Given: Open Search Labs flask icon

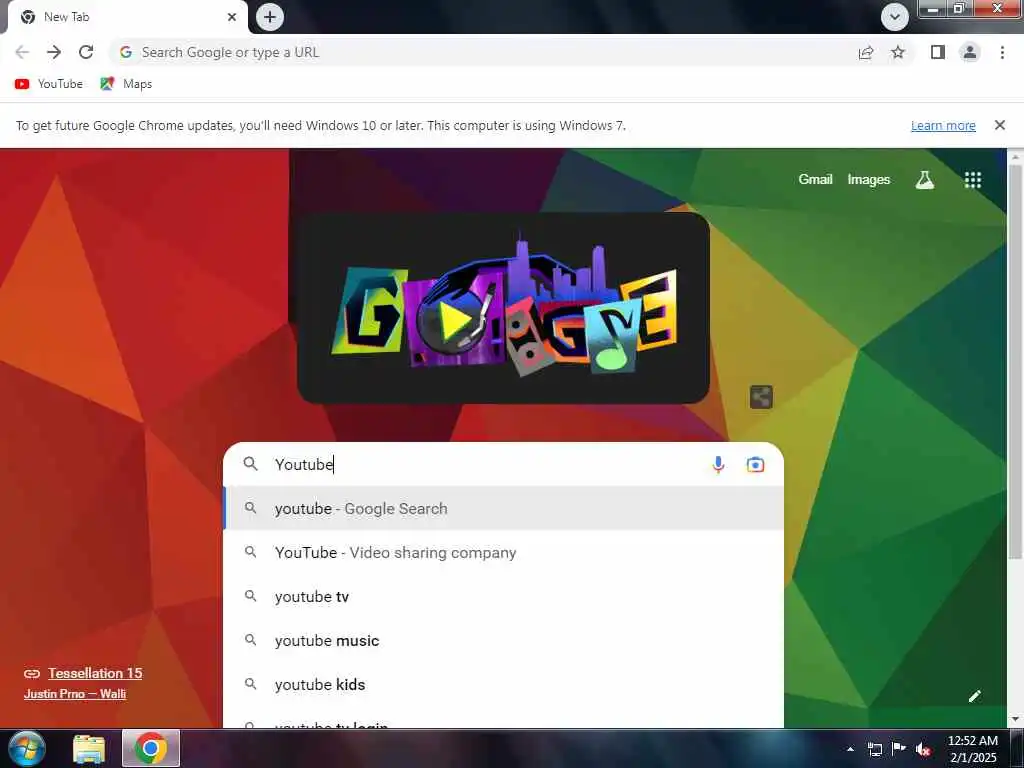Looking at the screenshot, I should [x=924, y=180].
